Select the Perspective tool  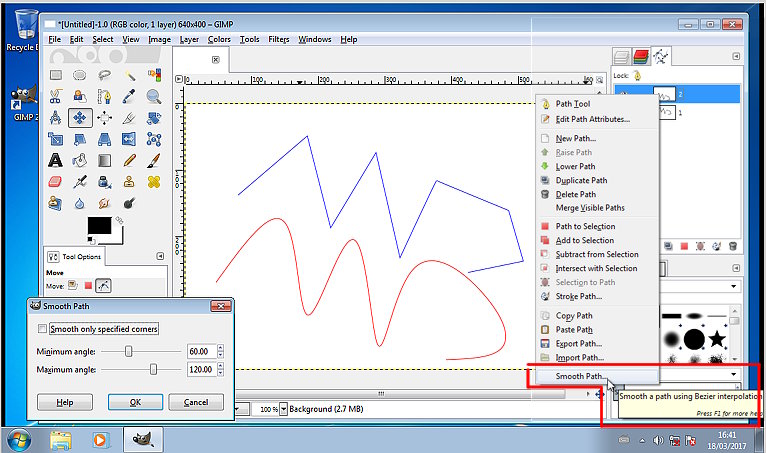coord(104,139)
